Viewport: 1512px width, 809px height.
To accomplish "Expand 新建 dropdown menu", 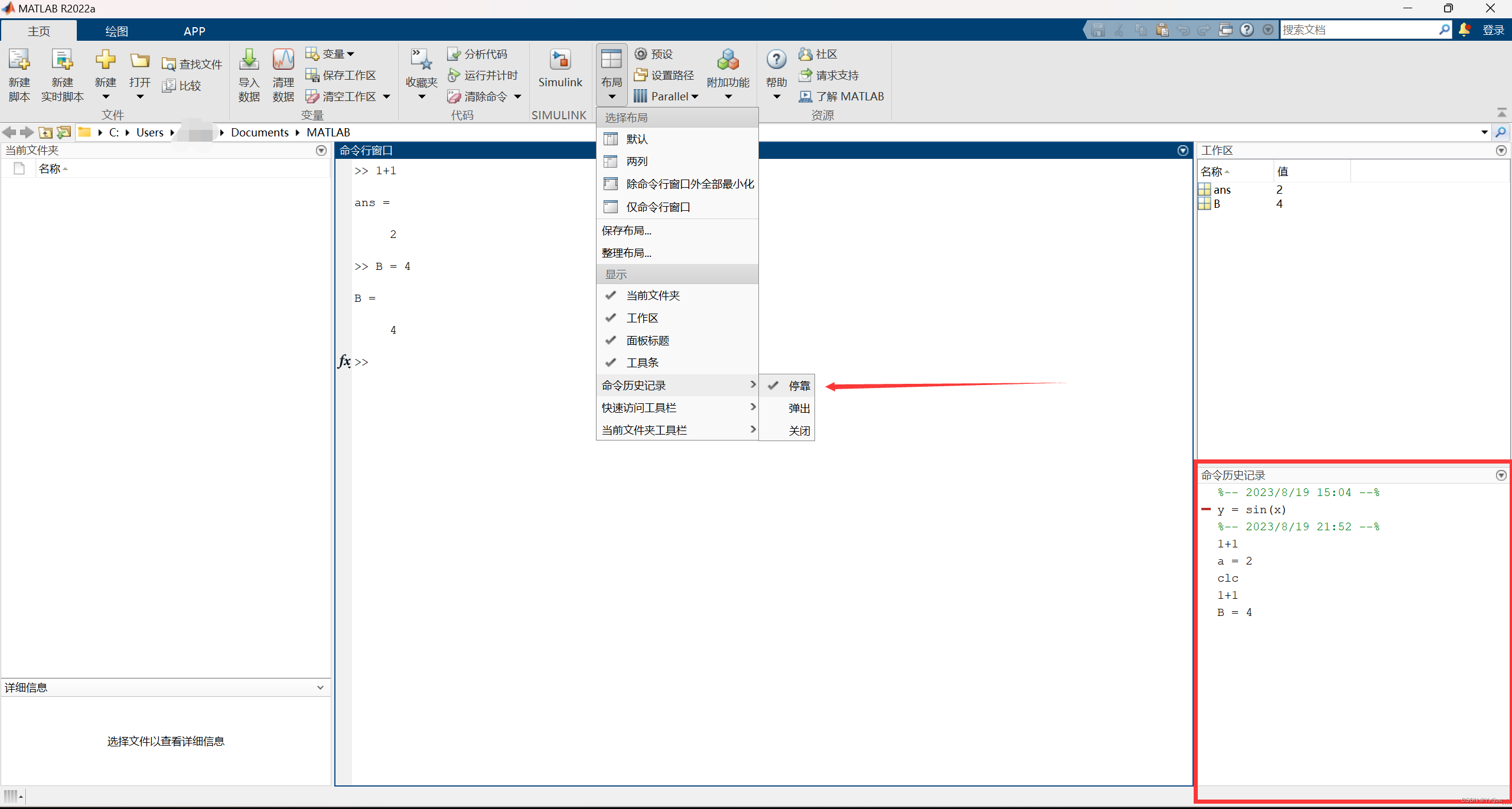I will (106, 96).
